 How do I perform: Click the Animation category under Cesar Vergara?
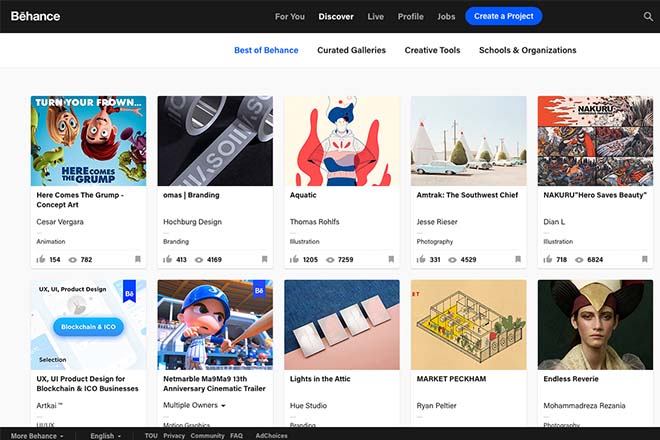click(51, 242)
